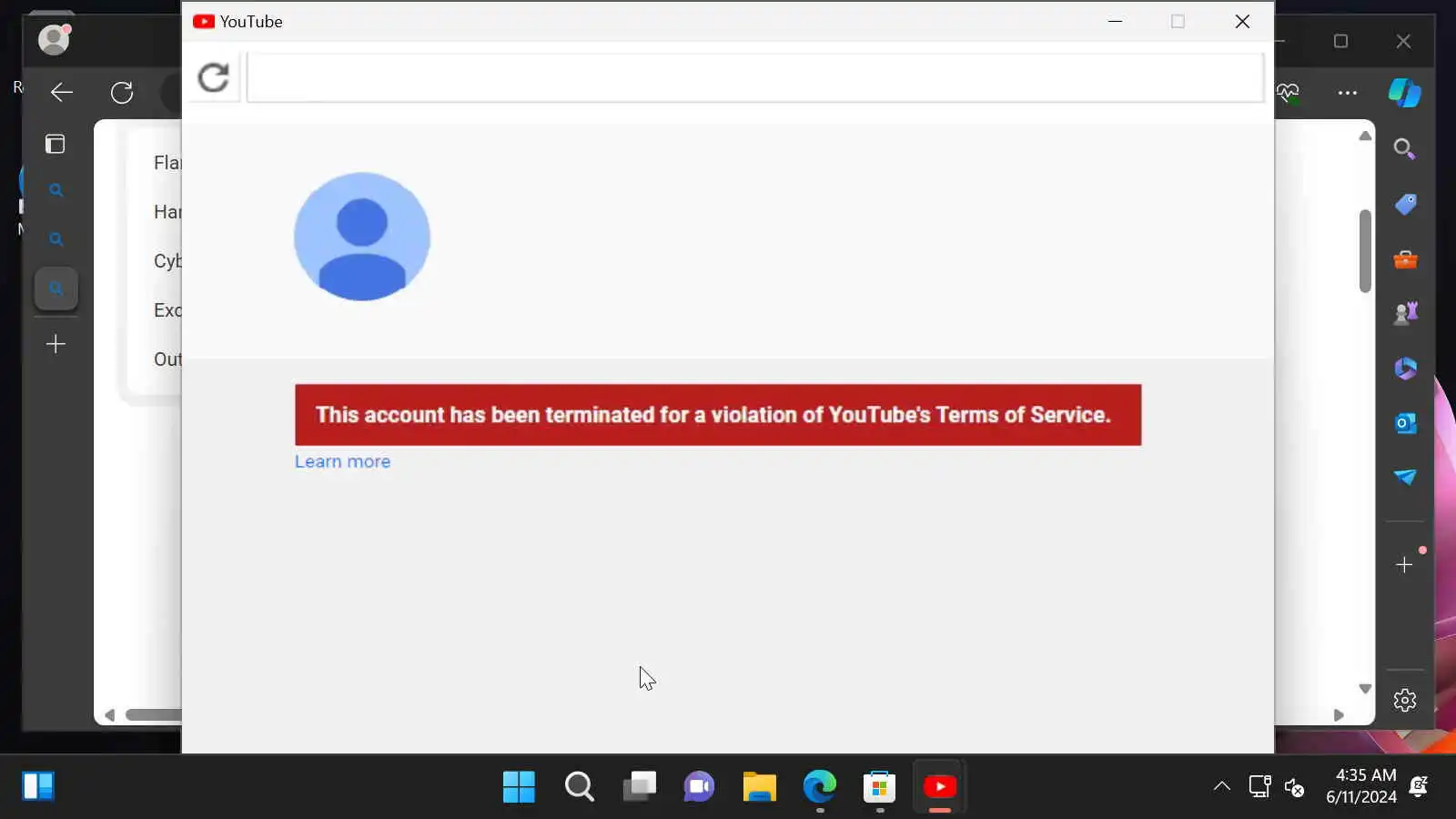1456x819 pixels.
Task: Click Edge vertical scrollbar thumb
Action: click(1365, 251)
